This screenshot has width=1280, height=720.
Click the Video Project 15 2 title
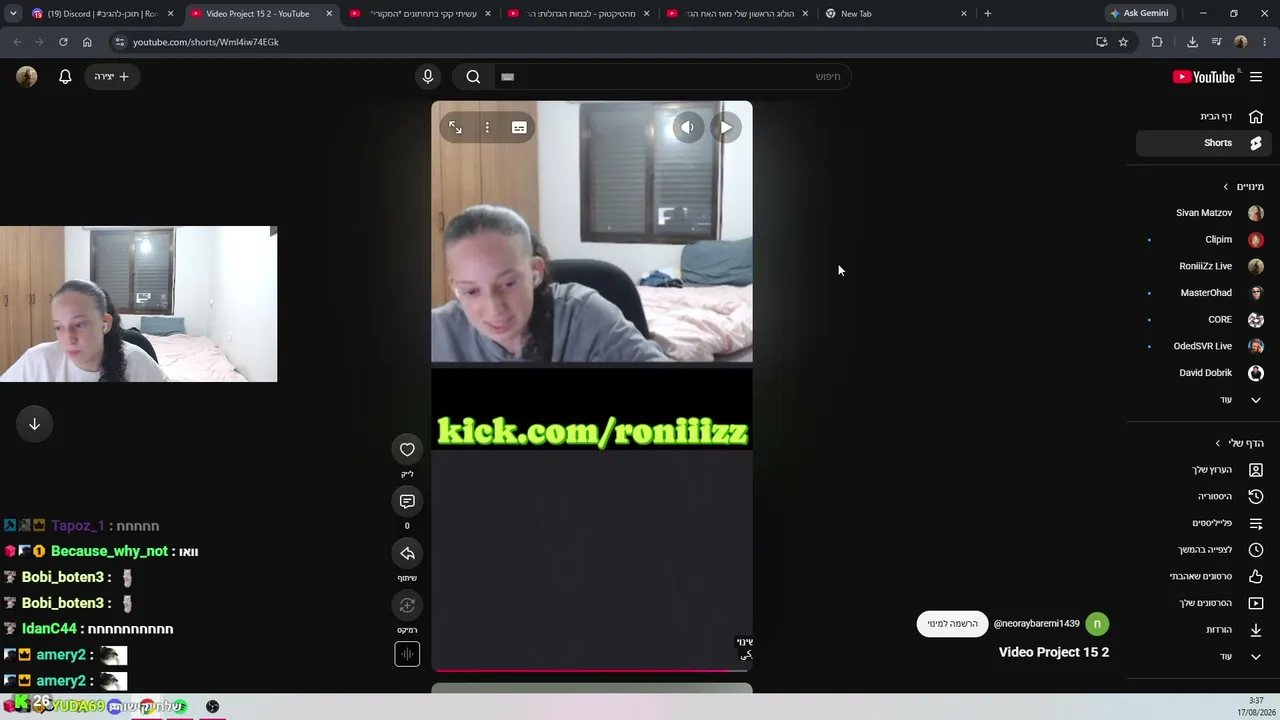1054,652
